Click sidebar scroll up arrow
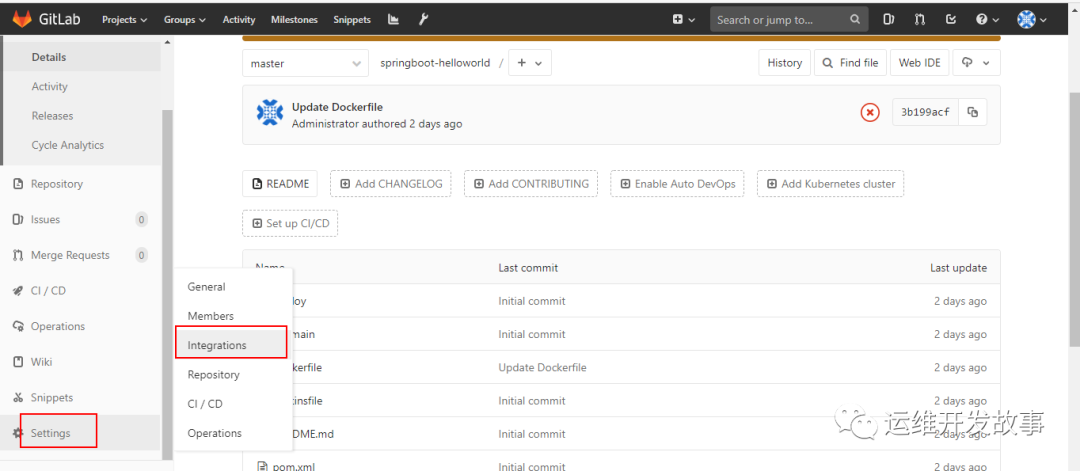The height and width of the screenshot is (471, 1080). [167, 43]
